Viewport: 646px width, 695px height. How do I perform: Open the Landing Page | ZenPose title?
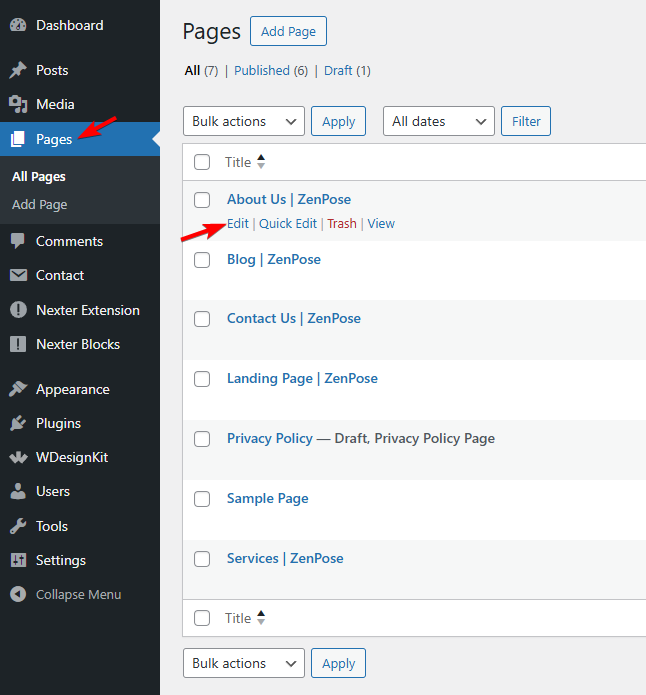[302, 378]
